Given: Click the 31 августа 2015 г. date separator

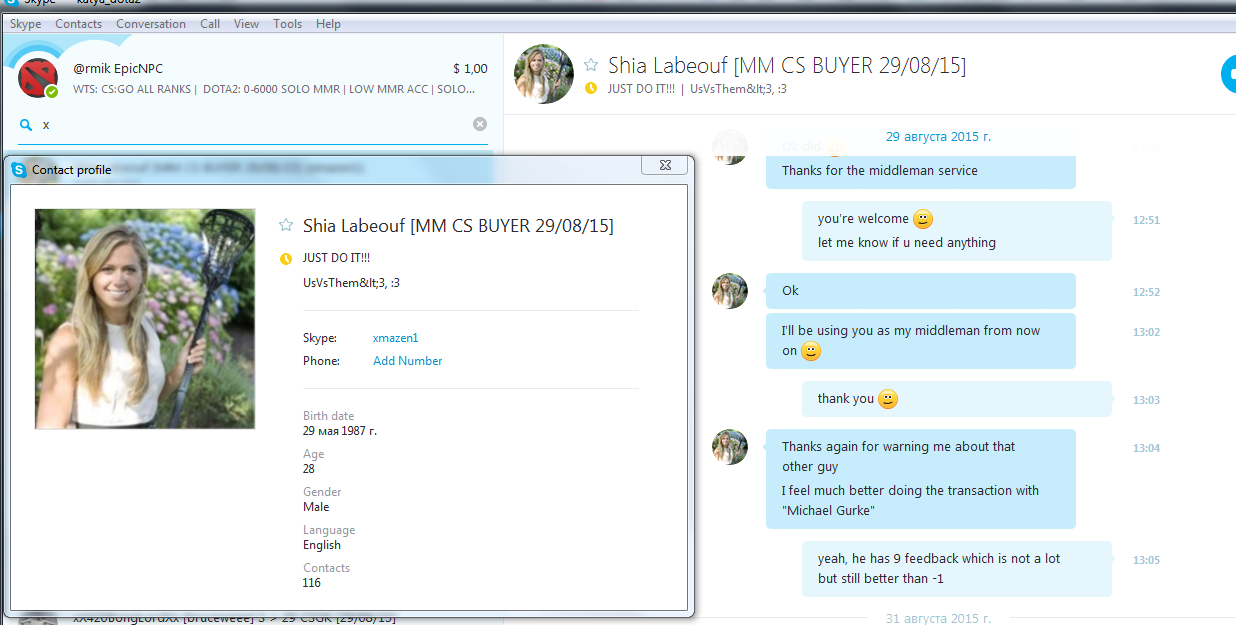Looking at the screenshot, I should point(938,618).
